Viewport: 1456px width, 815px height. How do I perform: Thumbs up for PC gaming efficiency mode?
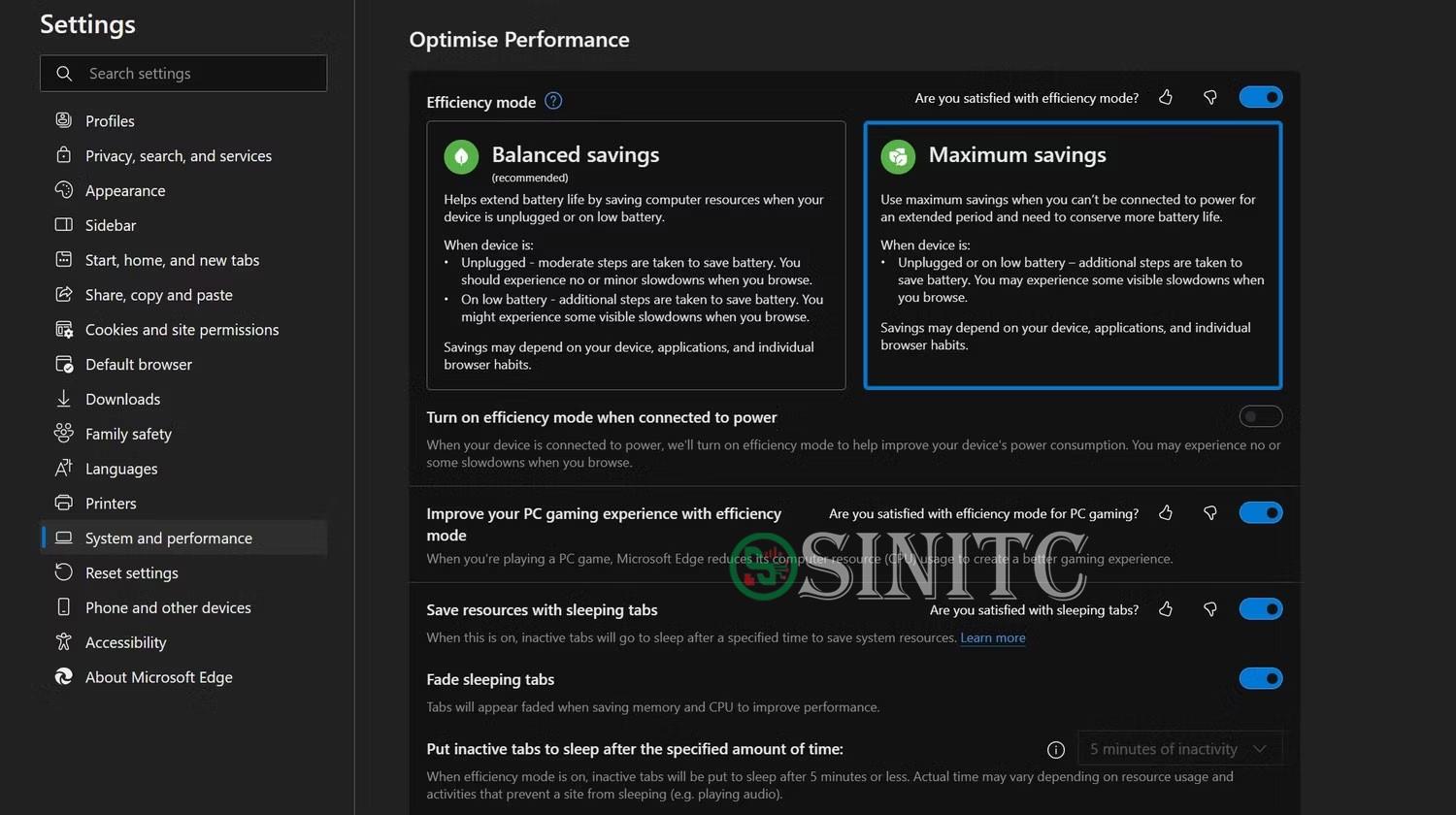point(1166,512)
